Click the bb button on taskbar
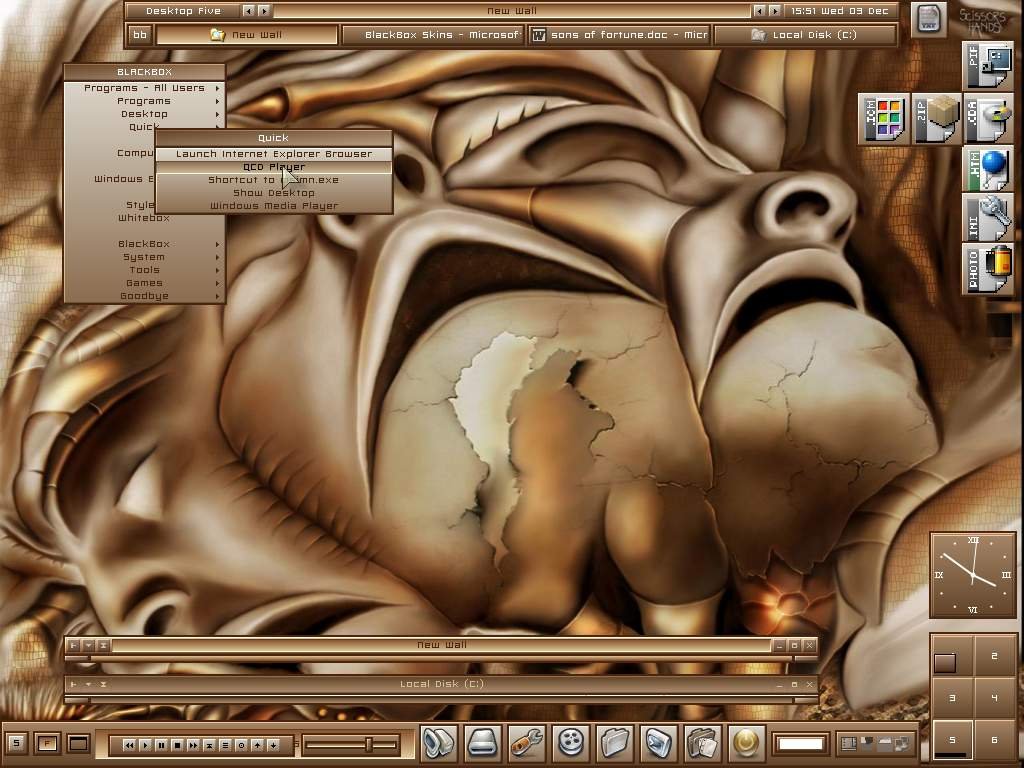1024x768 pixels. 140,35
